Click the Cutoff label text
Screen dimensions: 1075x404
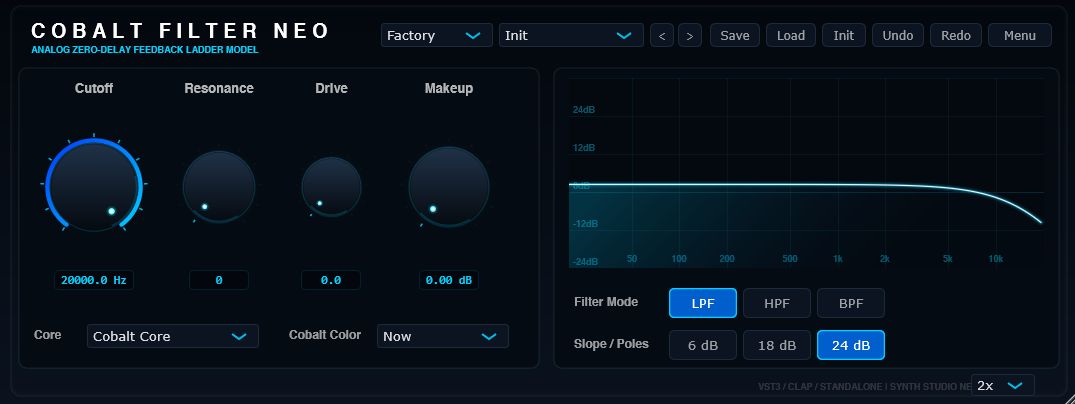[94, 88]
